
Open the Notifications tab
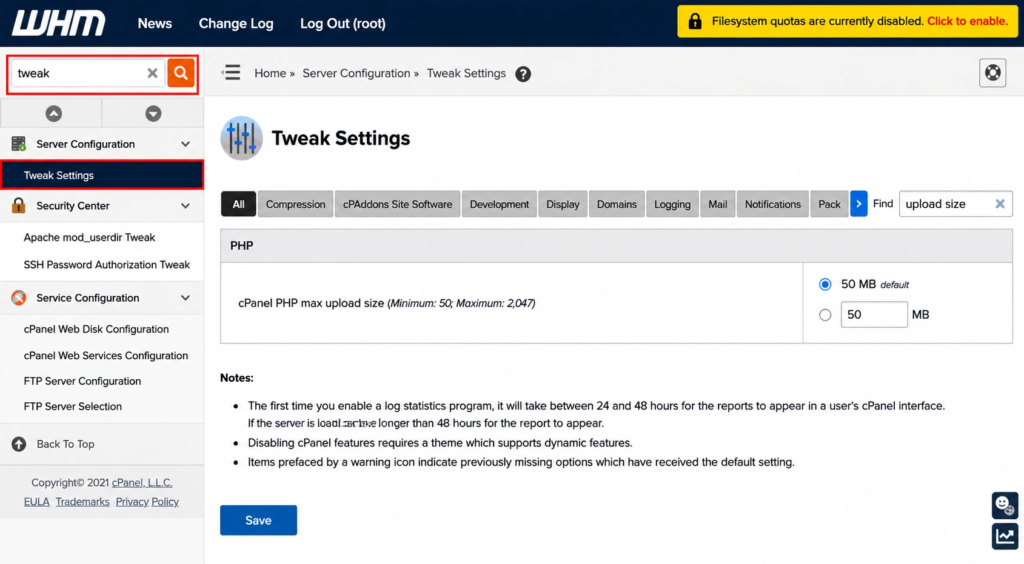[773, 204]
